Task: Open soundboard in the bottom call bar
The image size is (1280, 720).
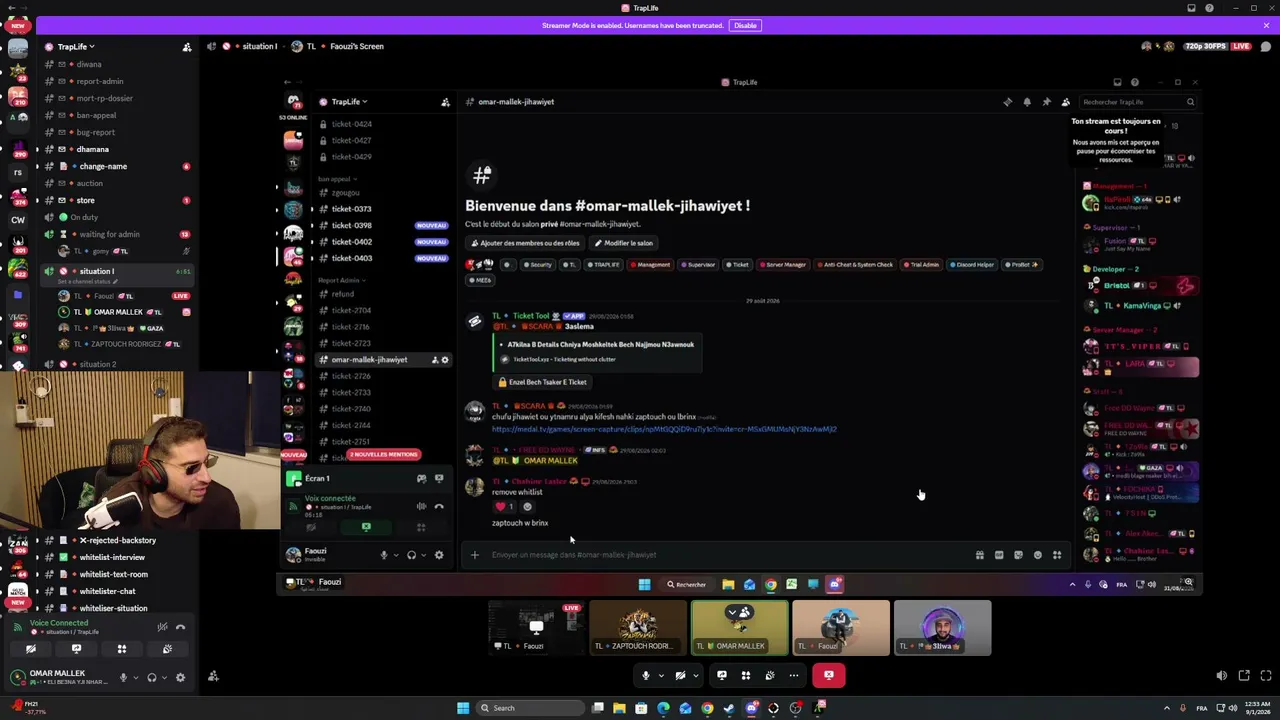Action: pyautogui.click(x=770, y=676)
